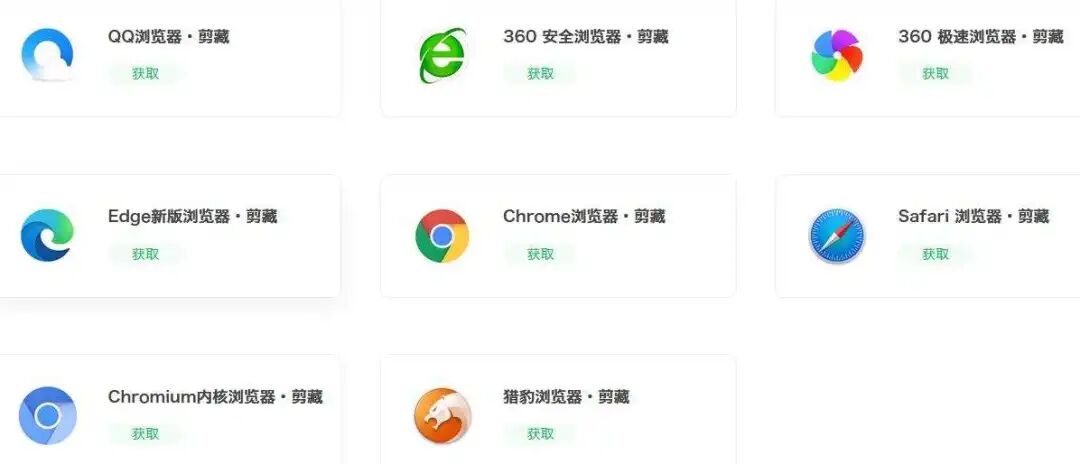Click 获取 under Chrome浏览器·剪藏
The height and width of the screenshot is (464, 1080).
(x=541, y=254)
